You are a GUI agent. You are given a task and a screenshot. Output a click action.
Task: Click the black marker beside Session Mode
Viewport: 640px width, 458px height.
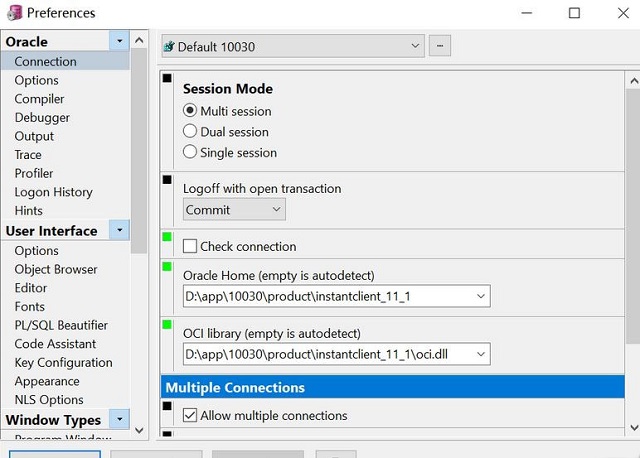pos(167,78)
